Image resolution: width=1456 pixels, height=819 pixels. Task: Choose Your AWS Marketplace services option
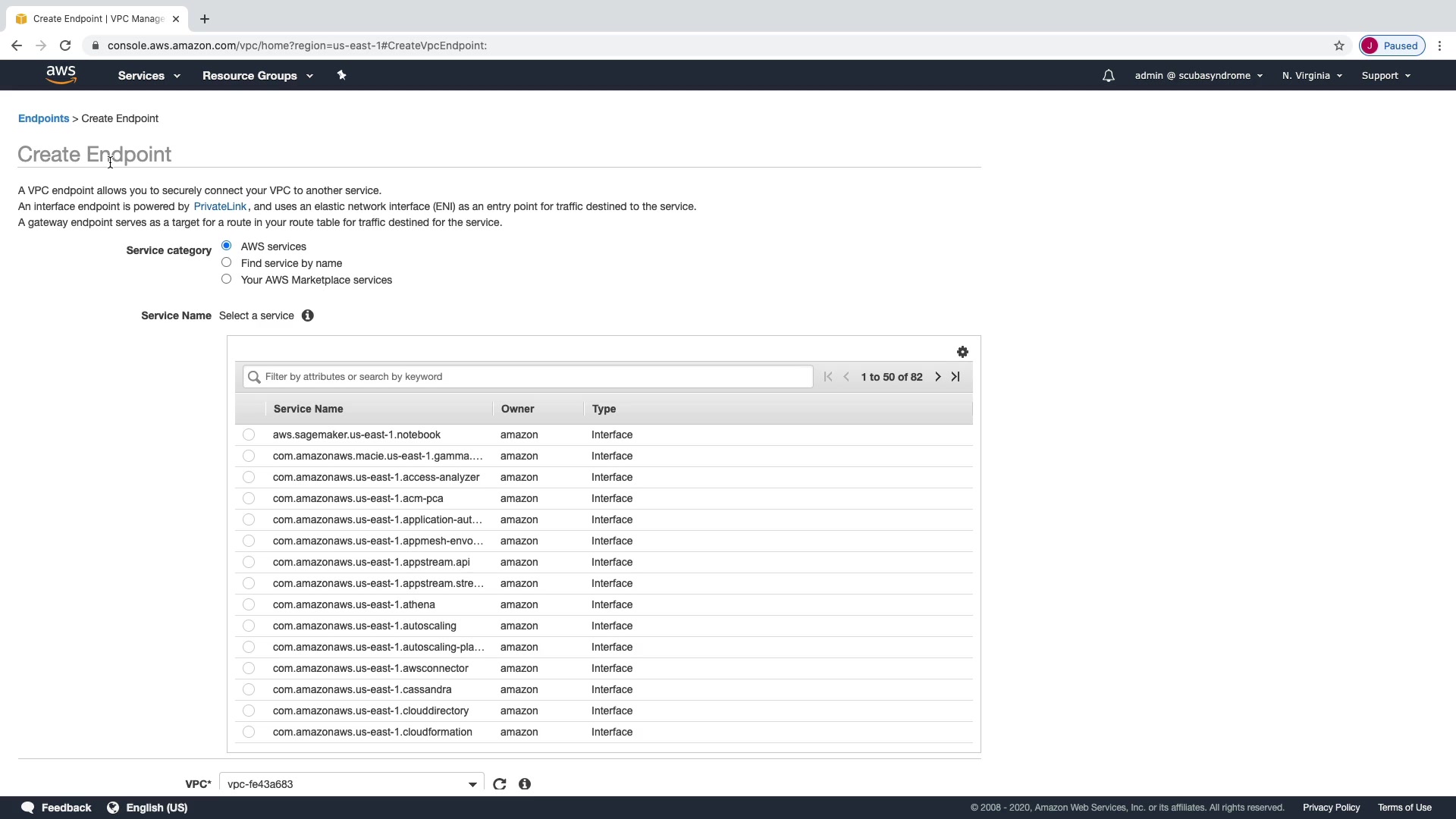point(226,279)
